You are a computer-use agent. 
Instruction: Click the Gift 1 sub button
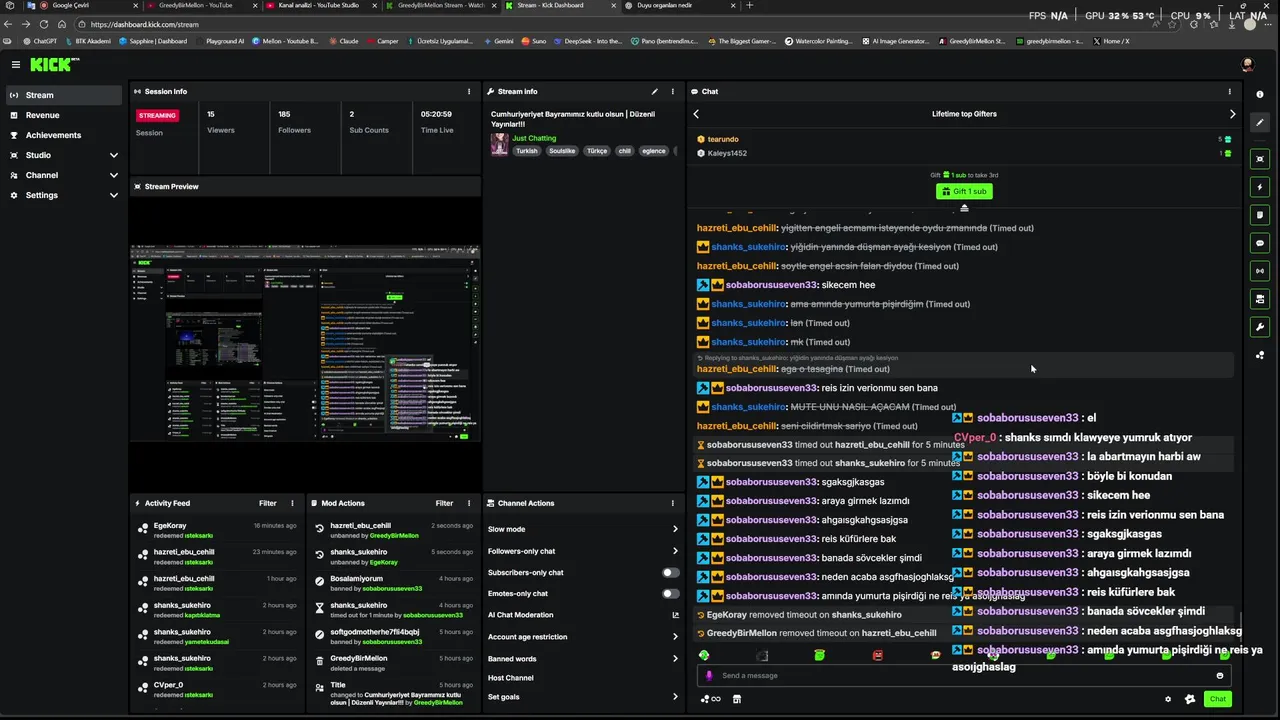pos(964,191)
